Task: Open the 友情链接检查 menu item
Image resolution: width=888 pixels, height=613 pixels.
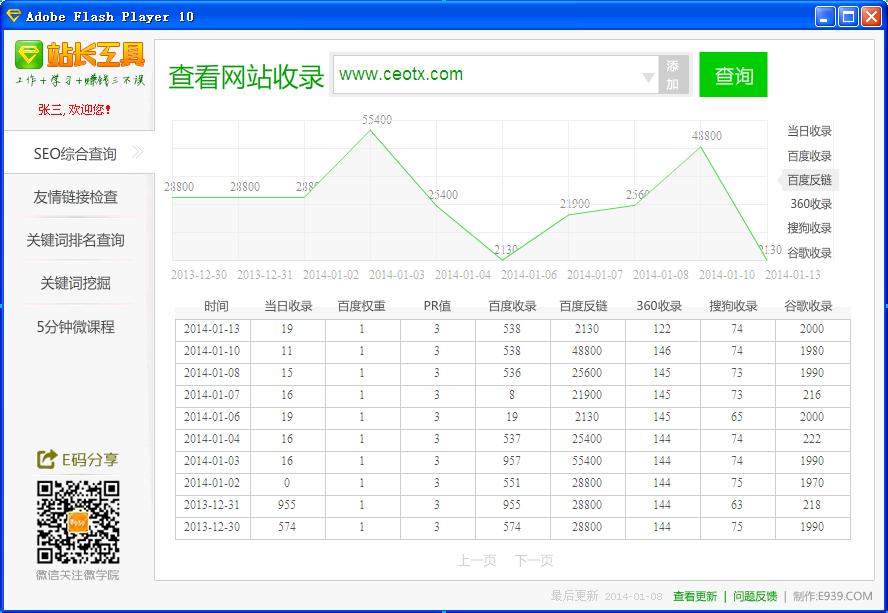Action: (x=76, y=197)
